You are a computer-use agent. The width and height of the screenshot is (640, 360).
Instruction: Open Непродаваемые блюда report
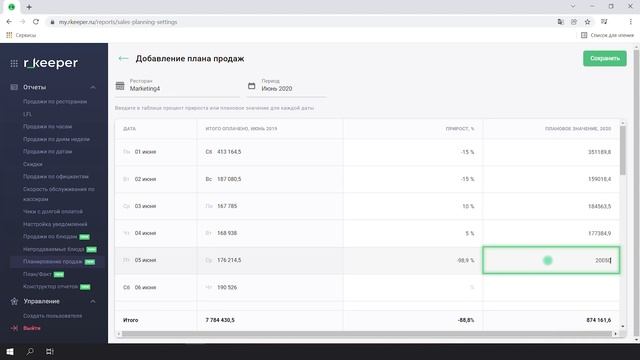tap(53, 249)
